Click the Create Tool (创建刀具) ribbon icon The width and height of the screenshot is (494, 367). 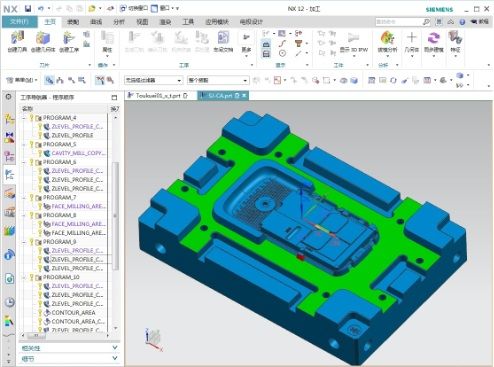(x=17, y=41)
